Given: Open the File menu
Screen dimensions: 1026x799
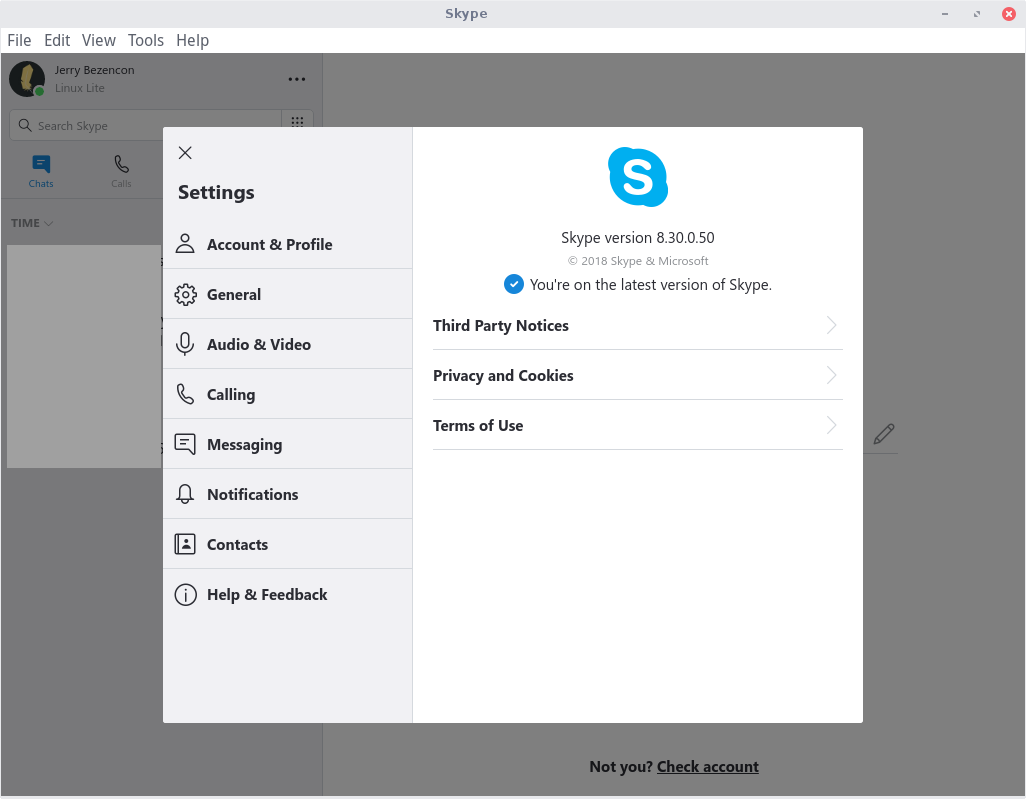Looking at the screenshot, I should point(19,41).
